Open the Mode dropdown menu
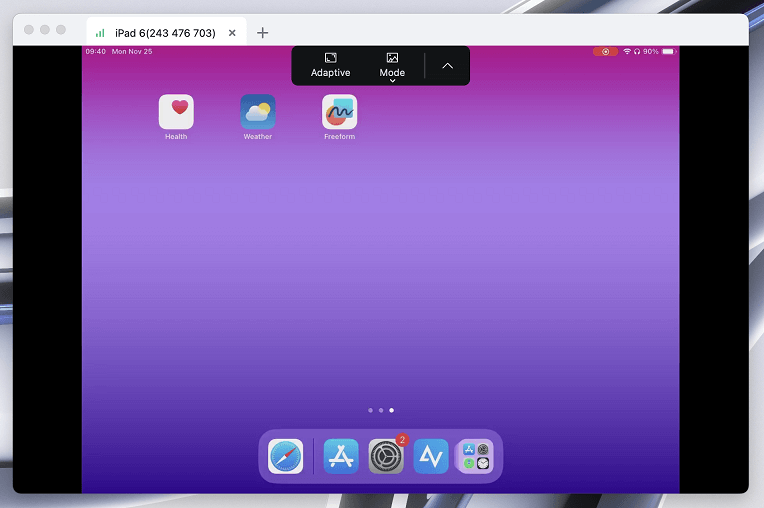This screenshot has width=764, height=508. click(392, 65)
